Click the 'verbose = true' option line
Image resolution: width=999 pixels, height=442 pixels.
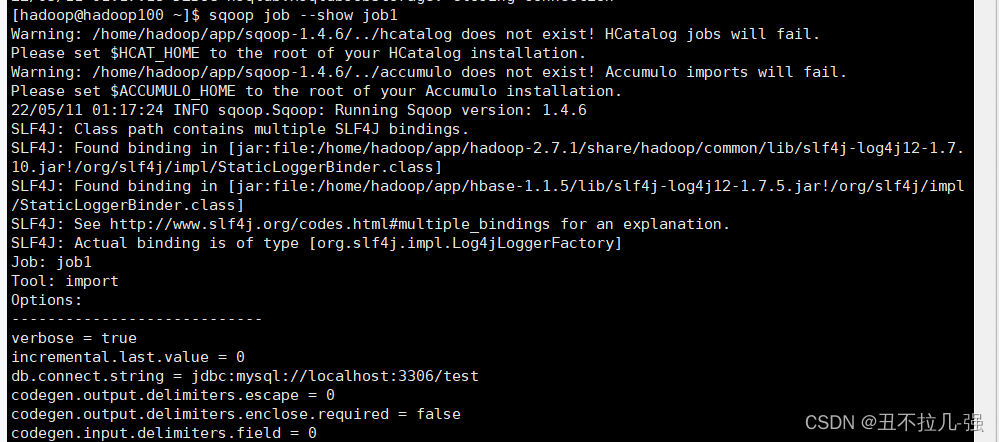pyautogui.click(x=74, y=338)
